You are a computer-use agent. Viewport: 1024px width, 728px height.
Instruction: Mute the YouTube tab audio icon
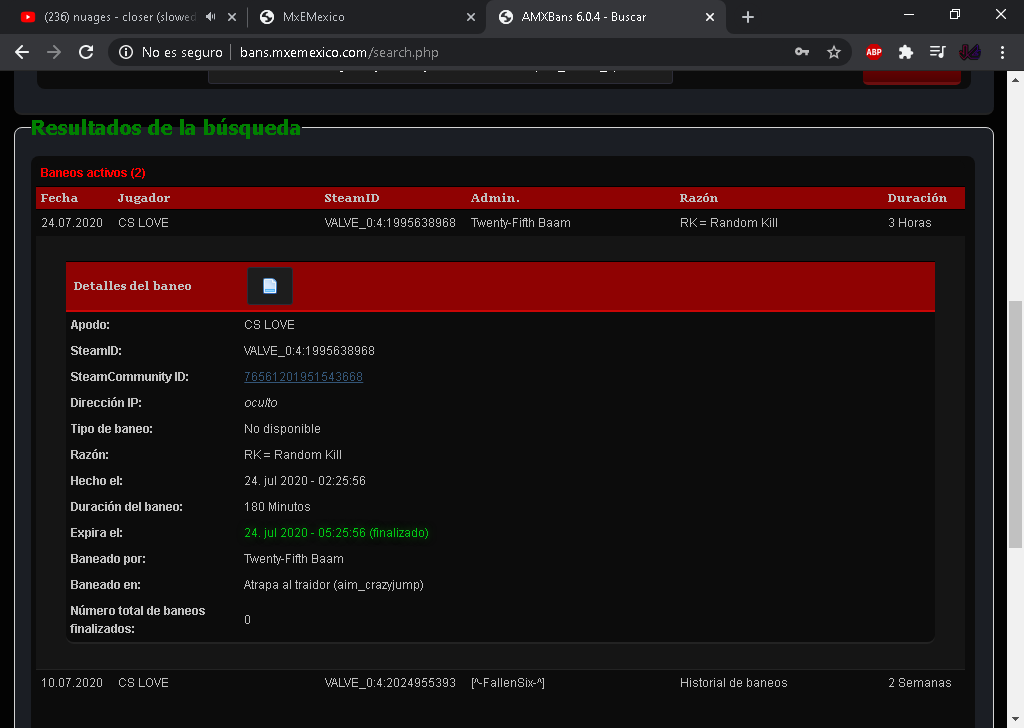(x=210, y=17)
